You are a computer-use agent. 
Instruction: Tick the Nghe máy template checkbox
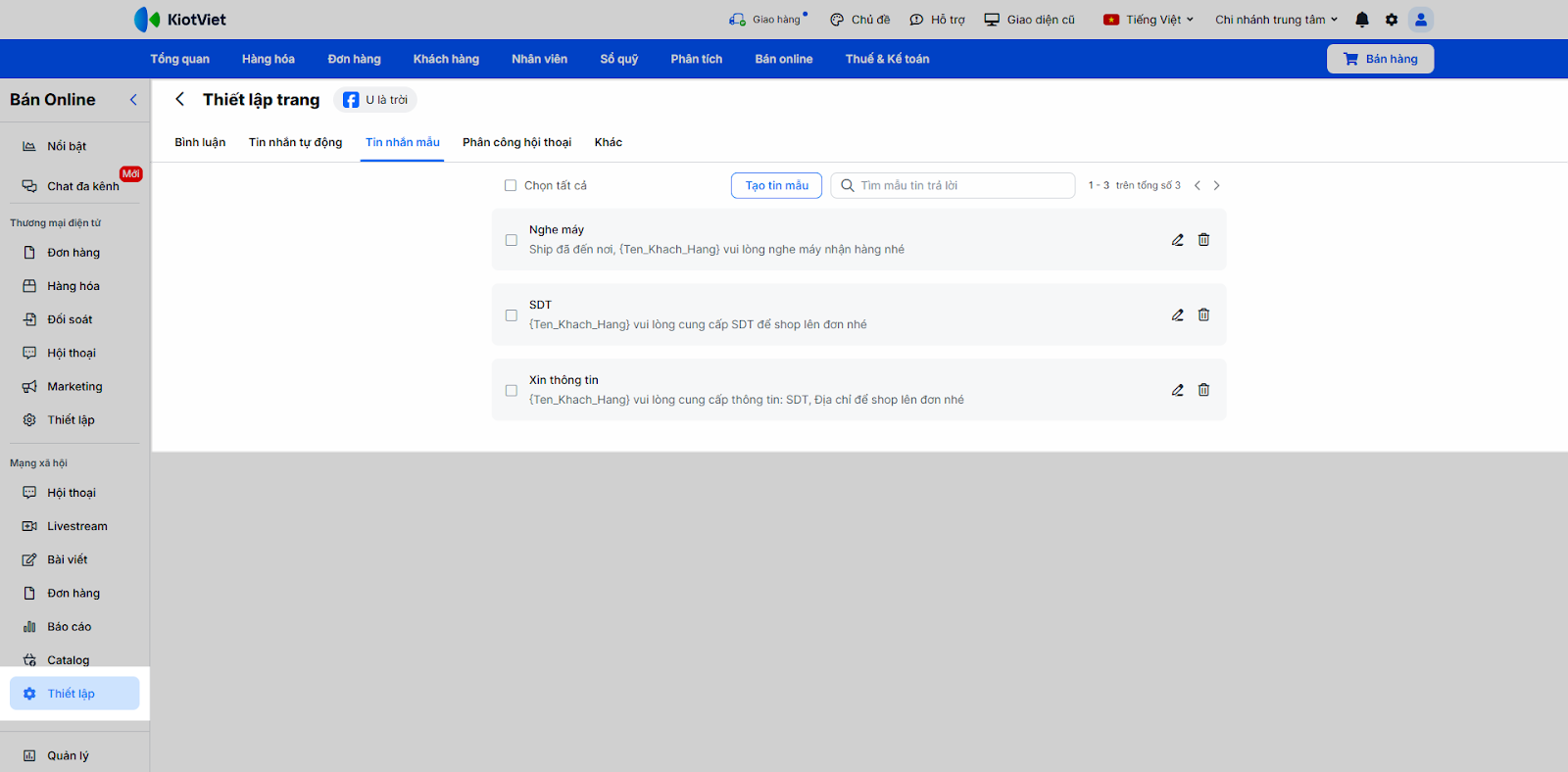512,240
